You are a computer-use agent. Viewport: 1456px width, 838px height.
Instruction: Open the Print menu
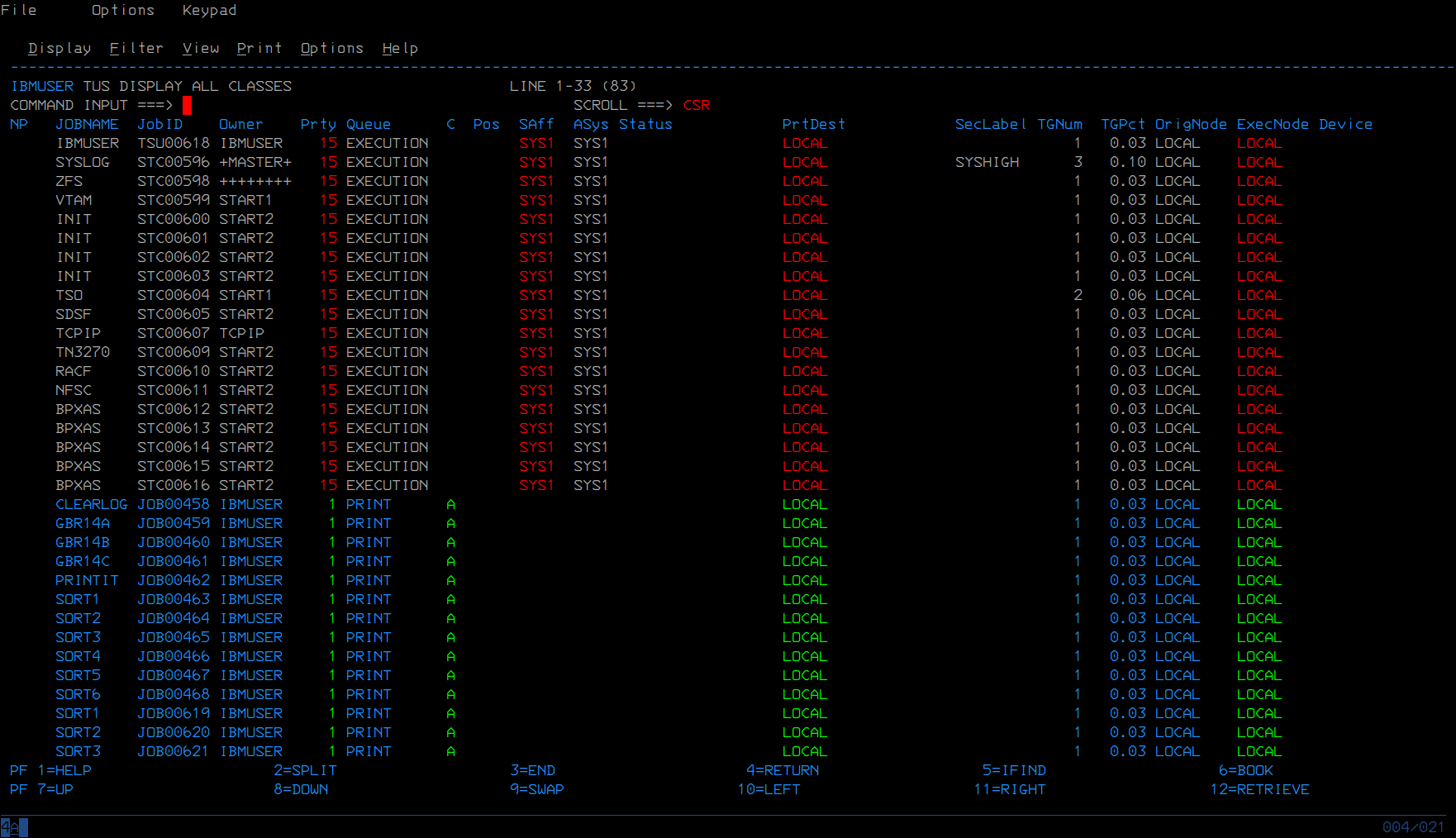pos(259,48)
